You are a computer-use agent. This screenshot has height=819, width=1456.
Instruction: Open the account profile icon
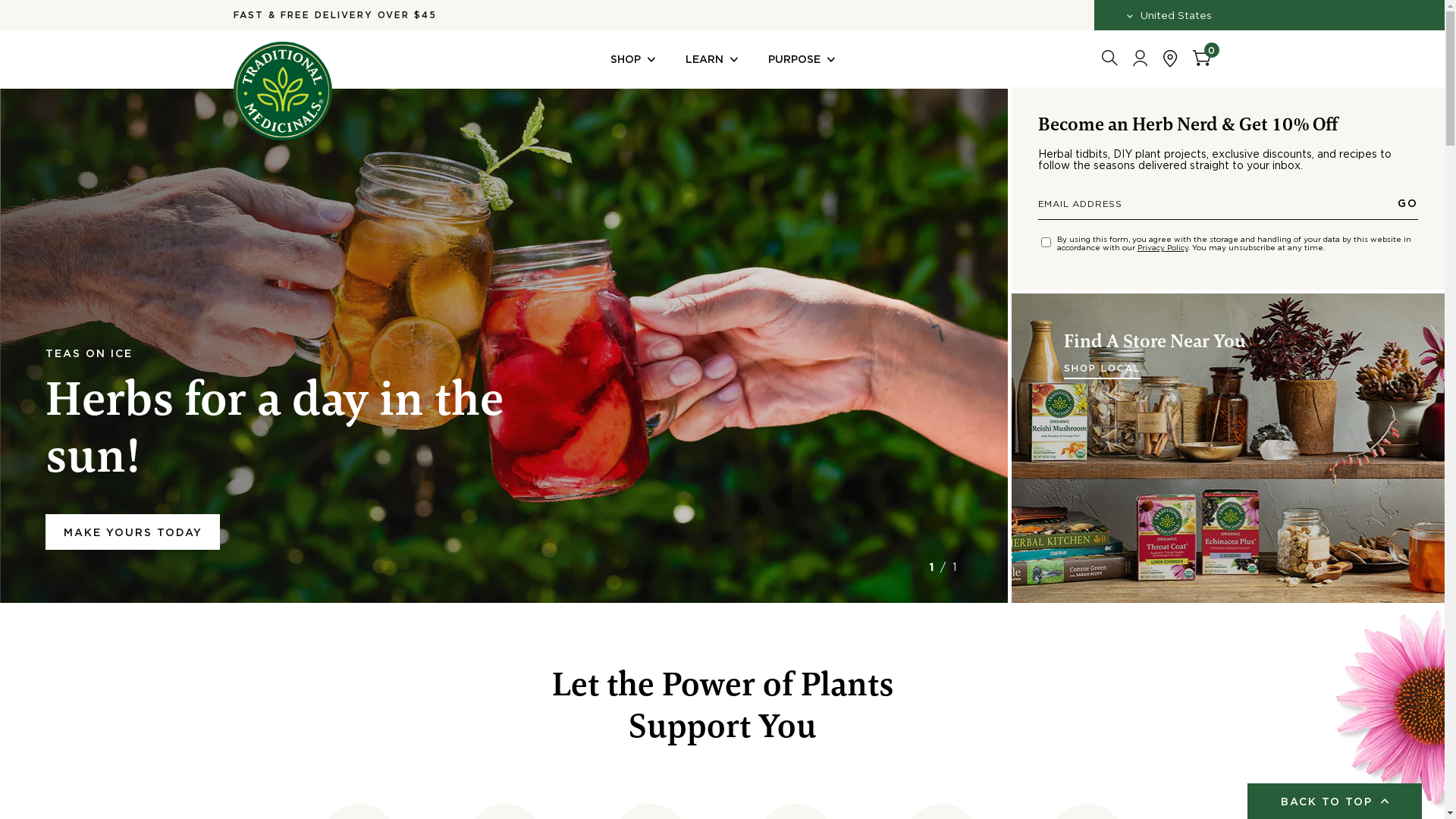click(x=1140, y=58)
